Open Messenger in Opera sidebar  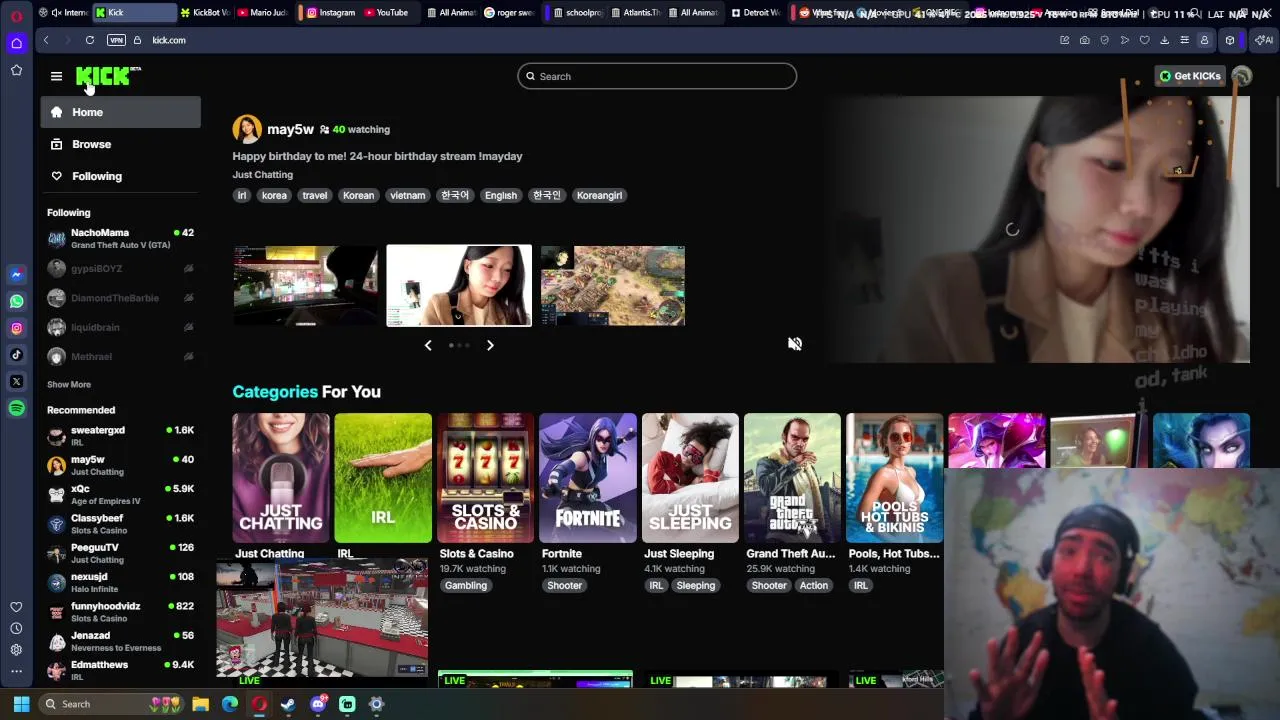(x=16, y=274)
